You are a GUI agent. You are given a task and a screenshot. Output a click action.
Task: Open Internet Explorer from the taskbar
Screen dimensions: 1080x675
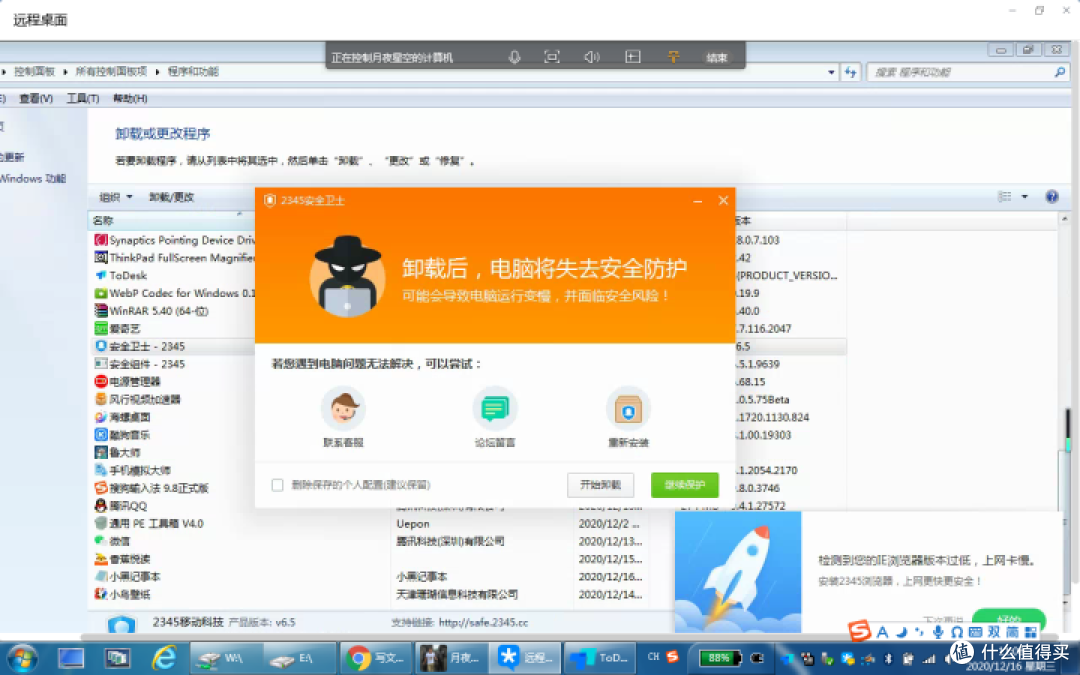pos(164,658)
